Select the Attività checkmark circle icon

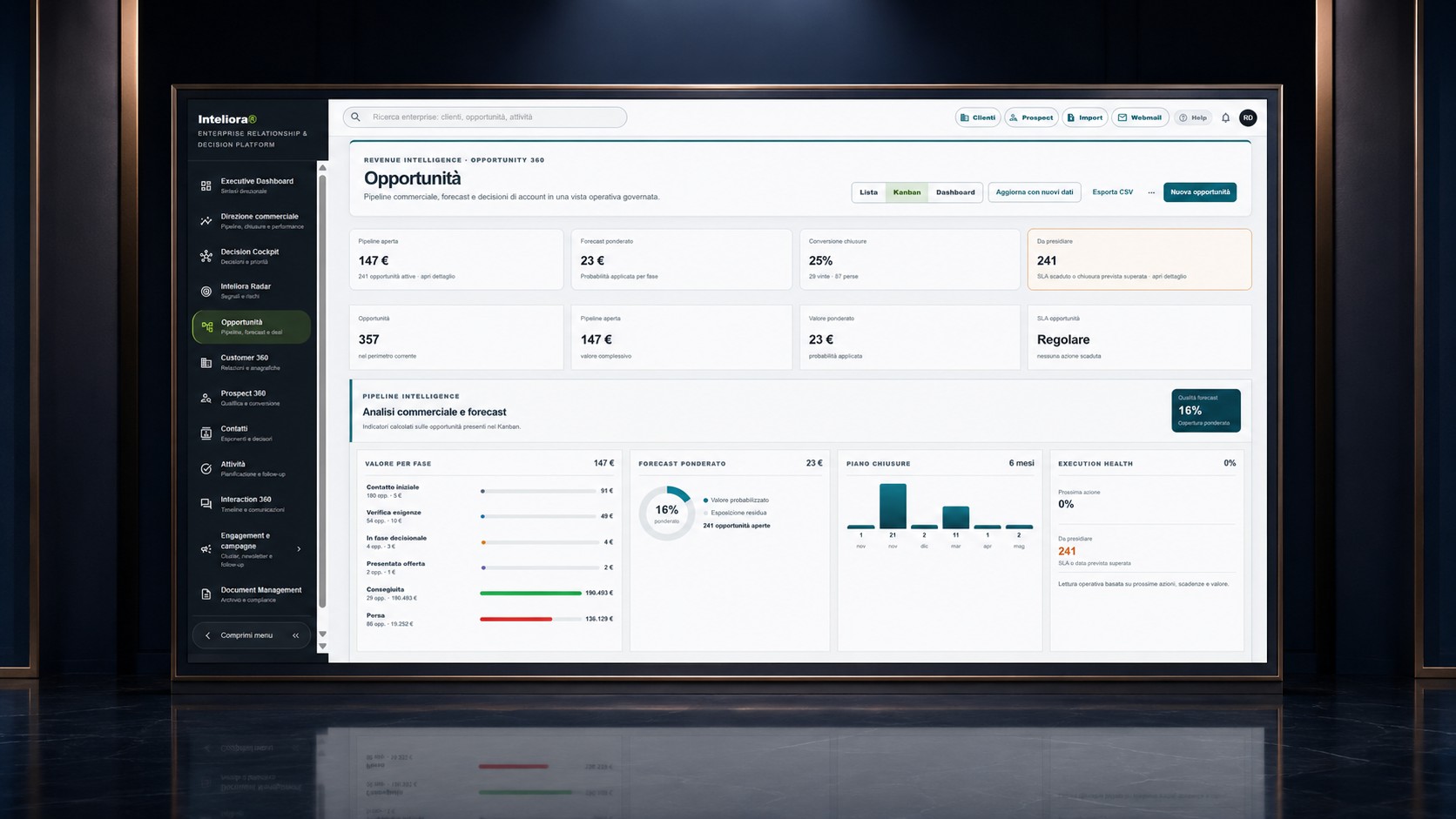[x=206, y=469]
